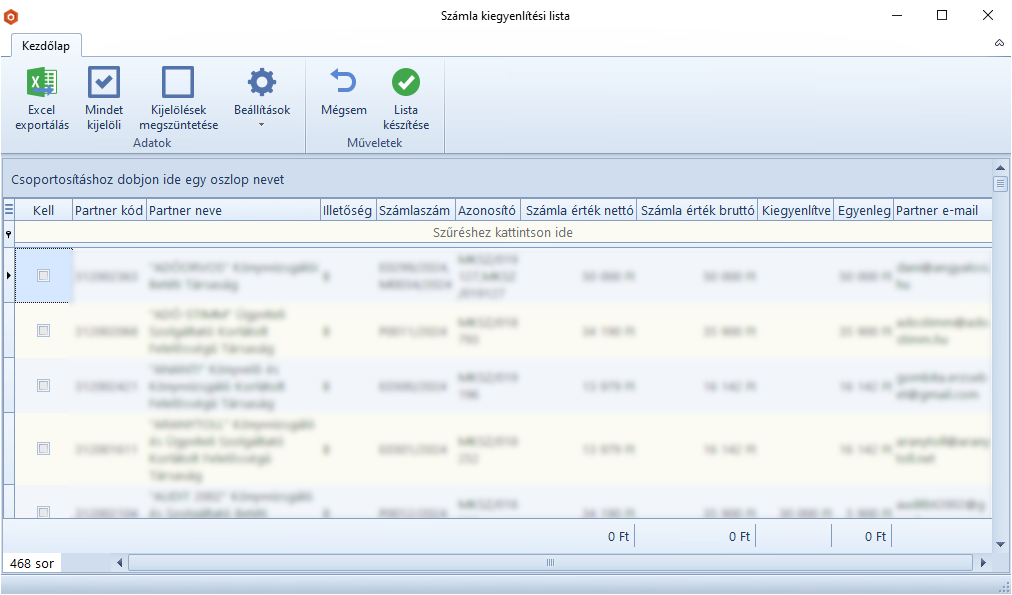The image size is (1012, 595).
Task: Sort by Számlaszám column header
Action: (x=415, y=210)
